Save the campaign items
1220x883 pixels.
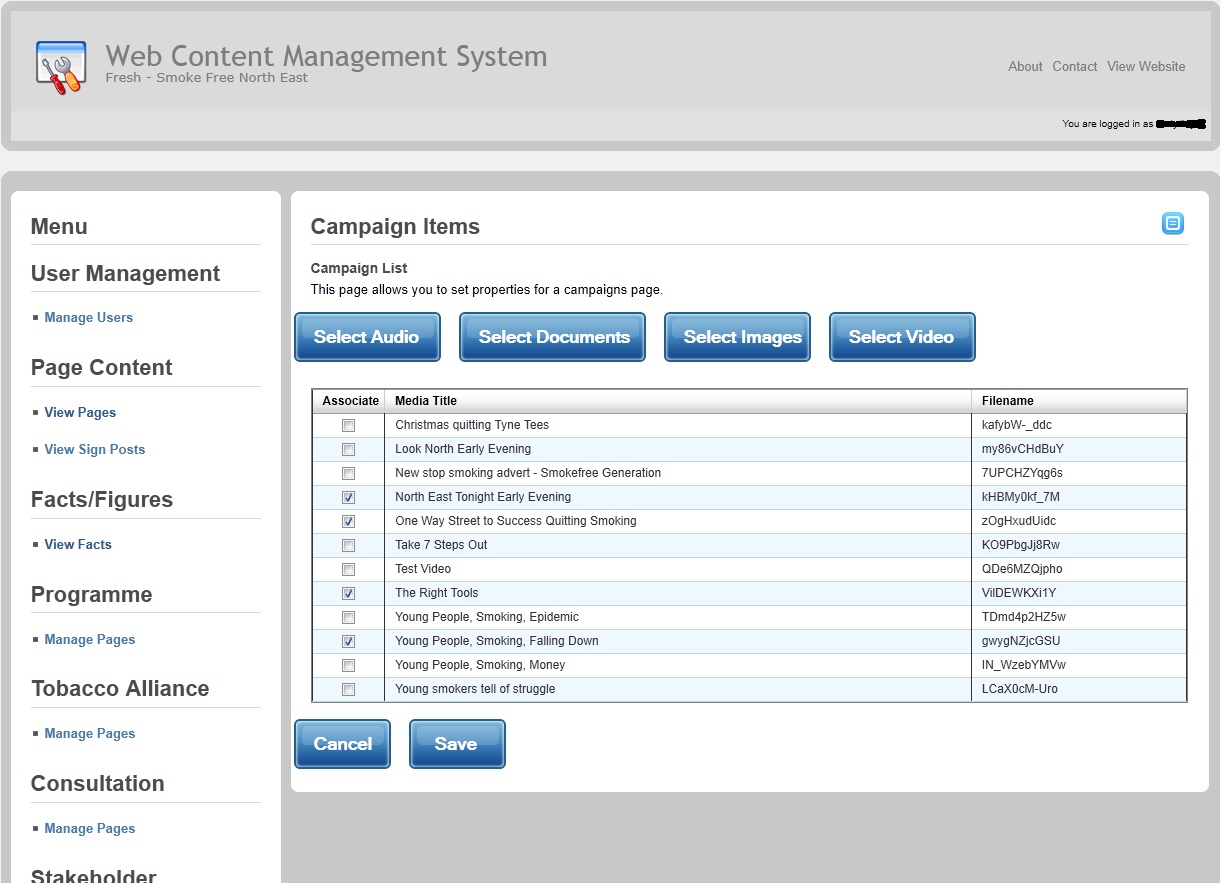tap(457, 744)
